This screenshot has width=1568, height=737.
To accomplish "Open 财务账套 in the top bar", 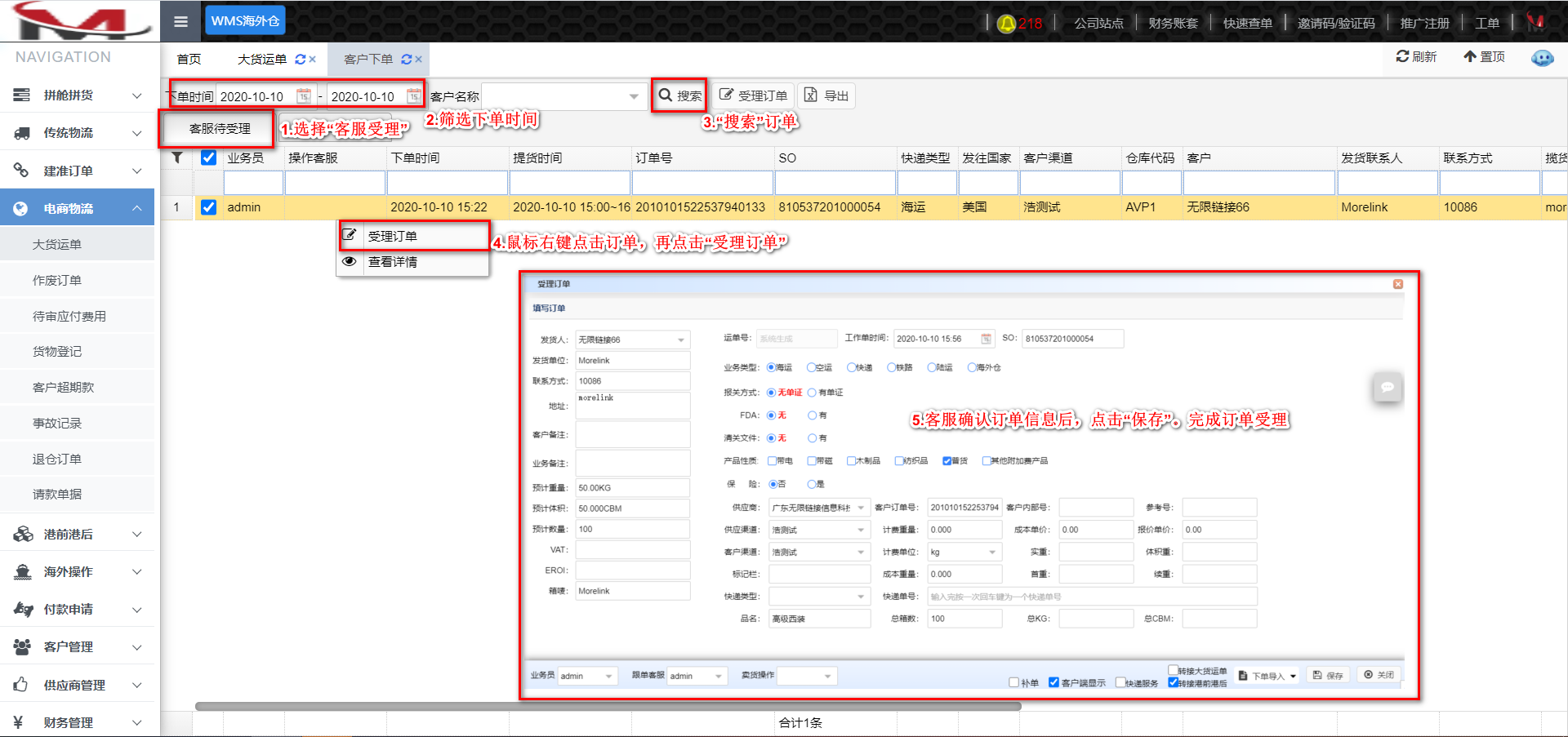I will click(1173, 23).
